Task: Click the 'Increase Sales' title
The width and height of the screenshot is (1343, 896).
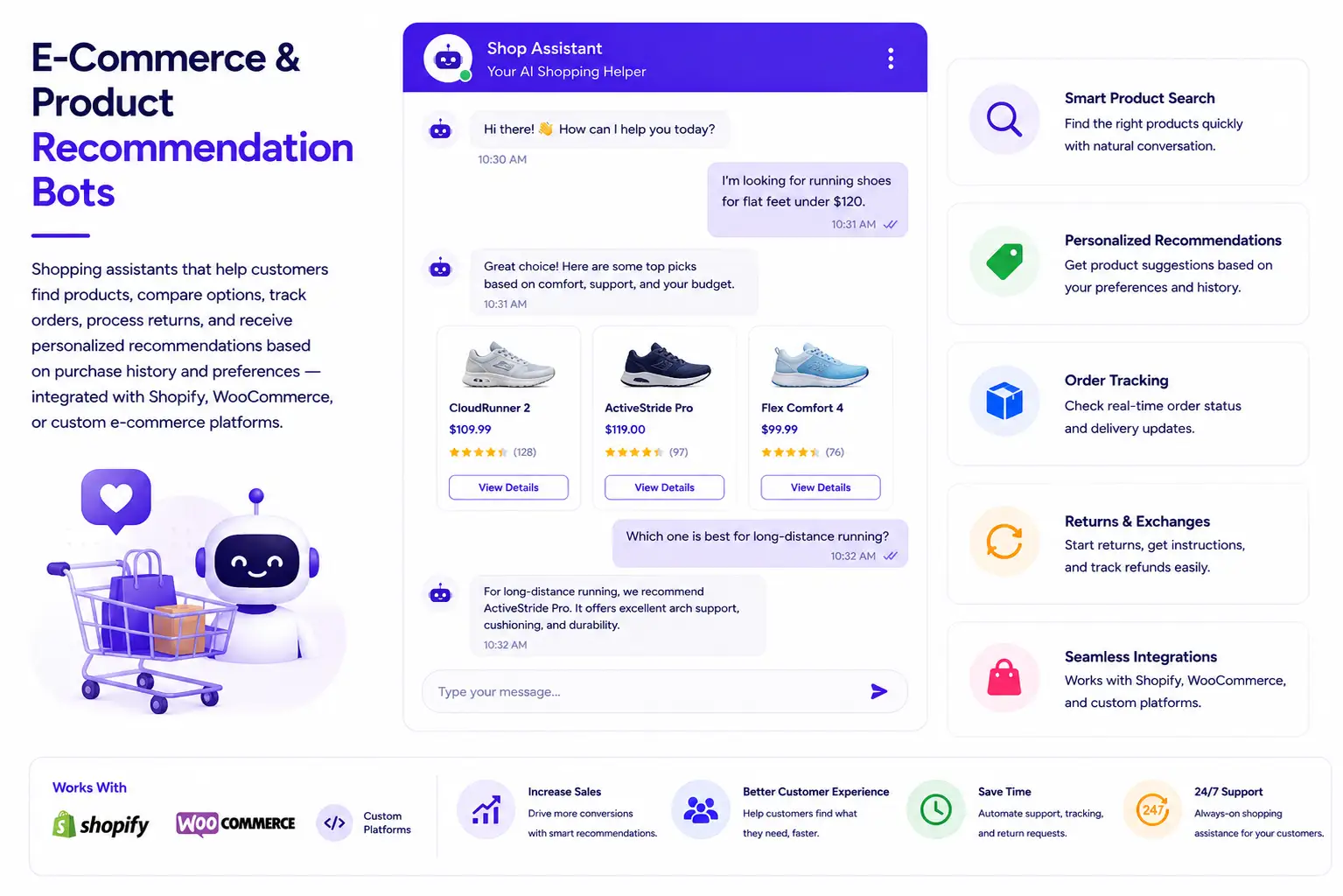Action: point(564,792)
